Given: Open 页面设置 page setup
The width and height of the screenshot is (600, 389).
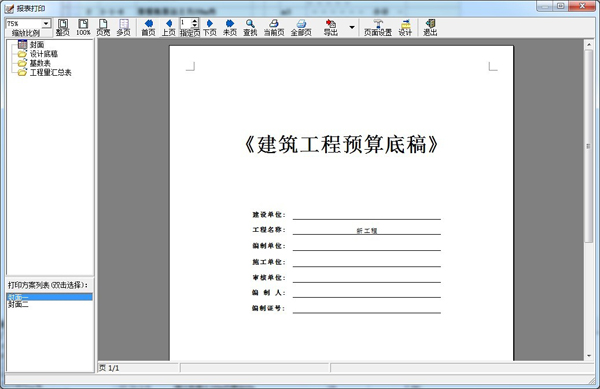Looking at the screenshot, I should click(x=378, y=28).
